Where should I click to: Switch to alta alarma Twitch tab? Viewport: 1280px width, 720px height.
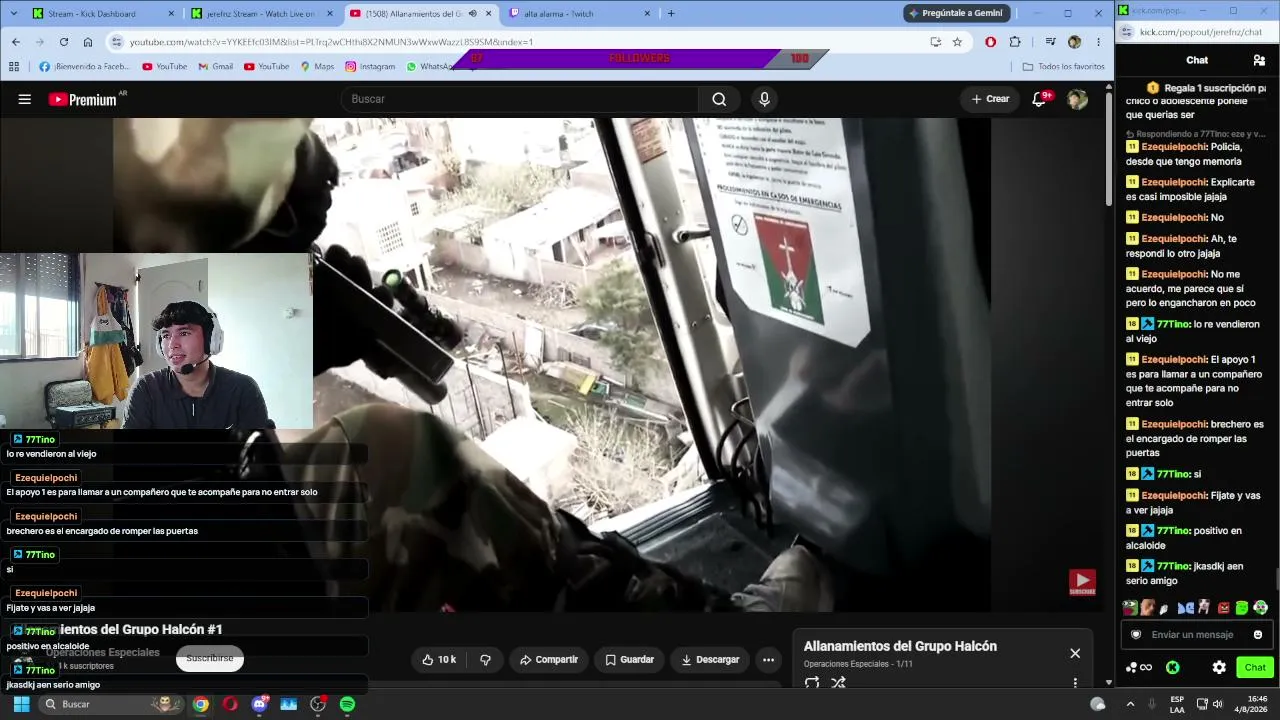[580, 13]
